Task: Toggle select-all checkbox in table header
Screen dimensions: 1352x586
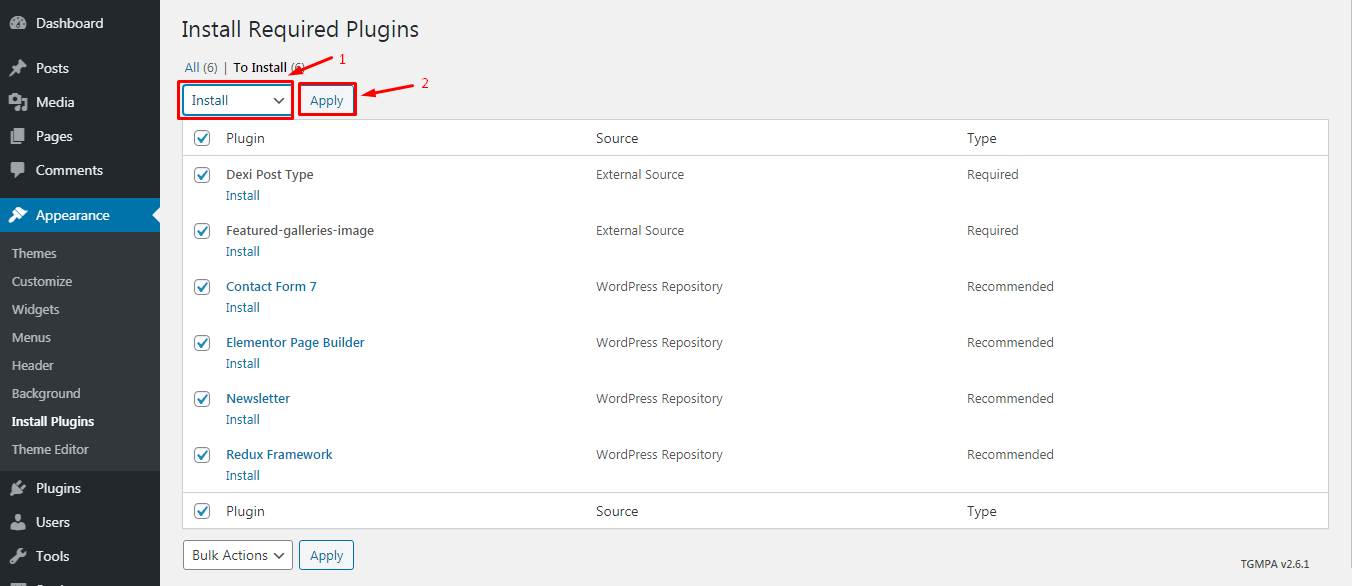Action: point(202,138)
